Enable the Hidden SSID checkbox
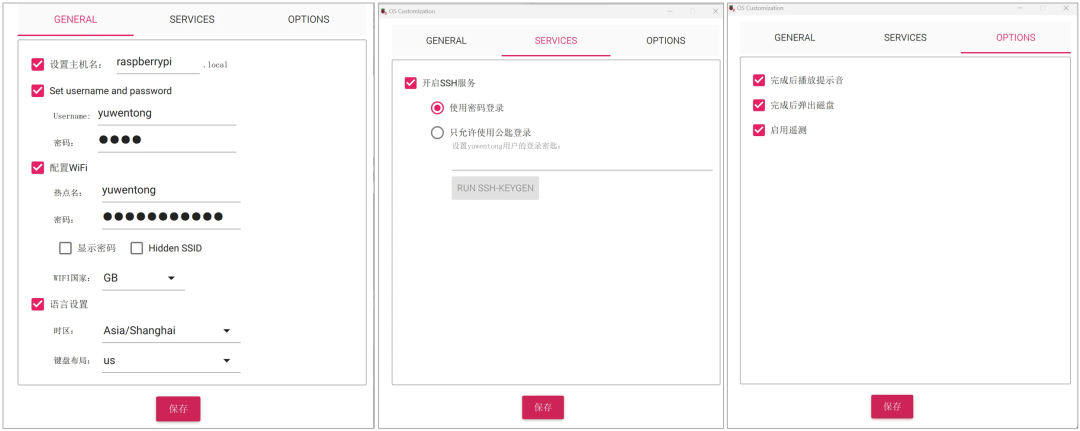 (x=136, y=248)
